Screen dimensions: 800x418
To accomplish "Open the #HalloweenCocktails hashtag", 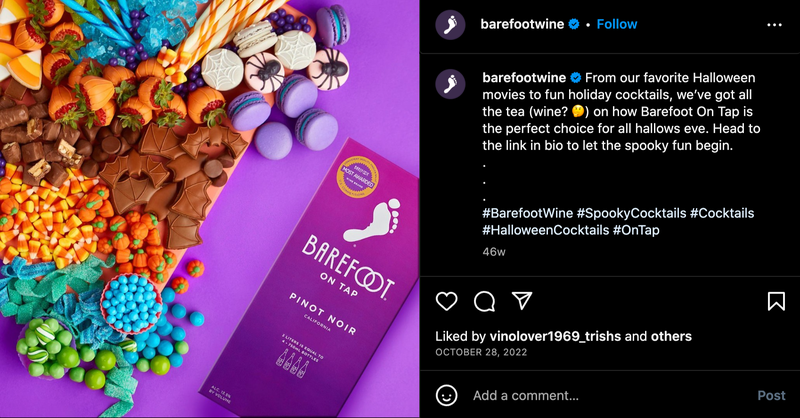I will coord(546,230).
